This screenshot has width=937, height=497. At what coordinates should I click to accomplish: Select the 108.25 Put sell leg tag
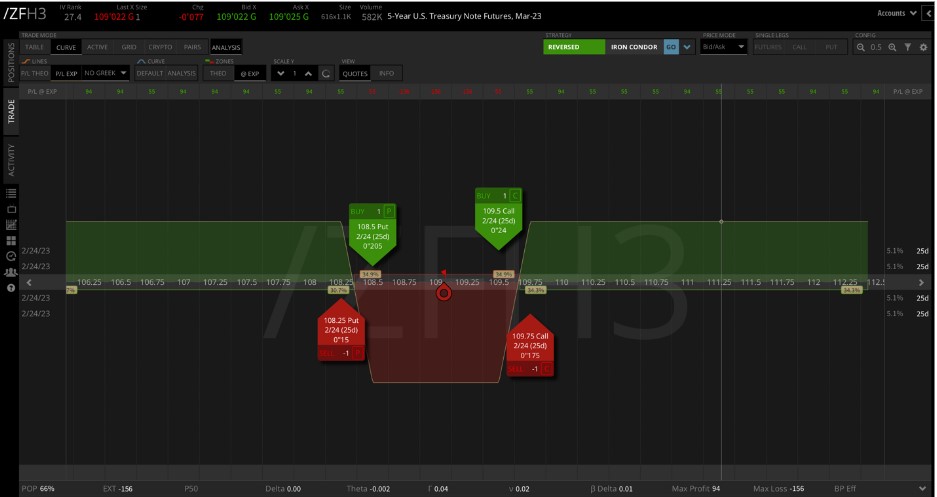coord(341,330)
